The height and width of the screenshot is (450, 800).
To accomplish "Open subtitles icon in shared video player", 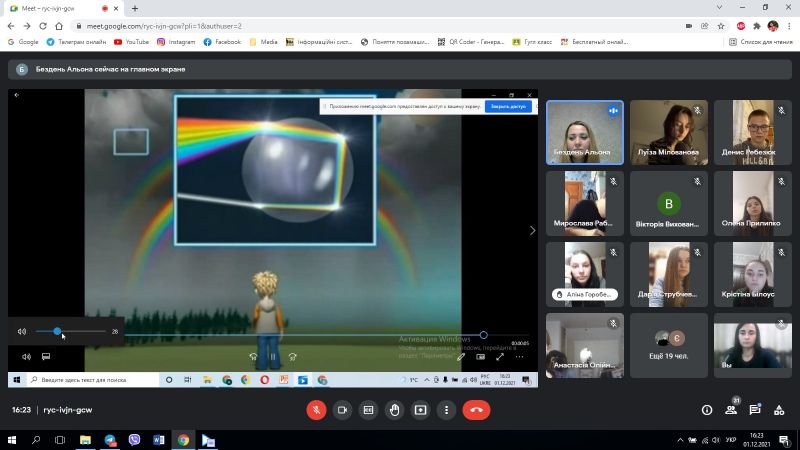I will point(46,357).
